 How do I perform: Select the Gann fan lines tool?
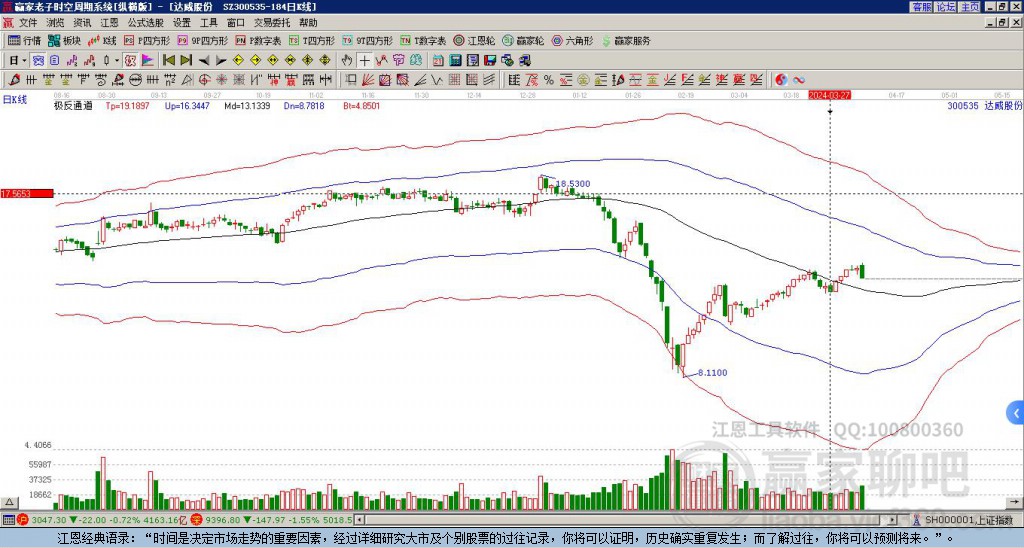click(x=368, y=80)
